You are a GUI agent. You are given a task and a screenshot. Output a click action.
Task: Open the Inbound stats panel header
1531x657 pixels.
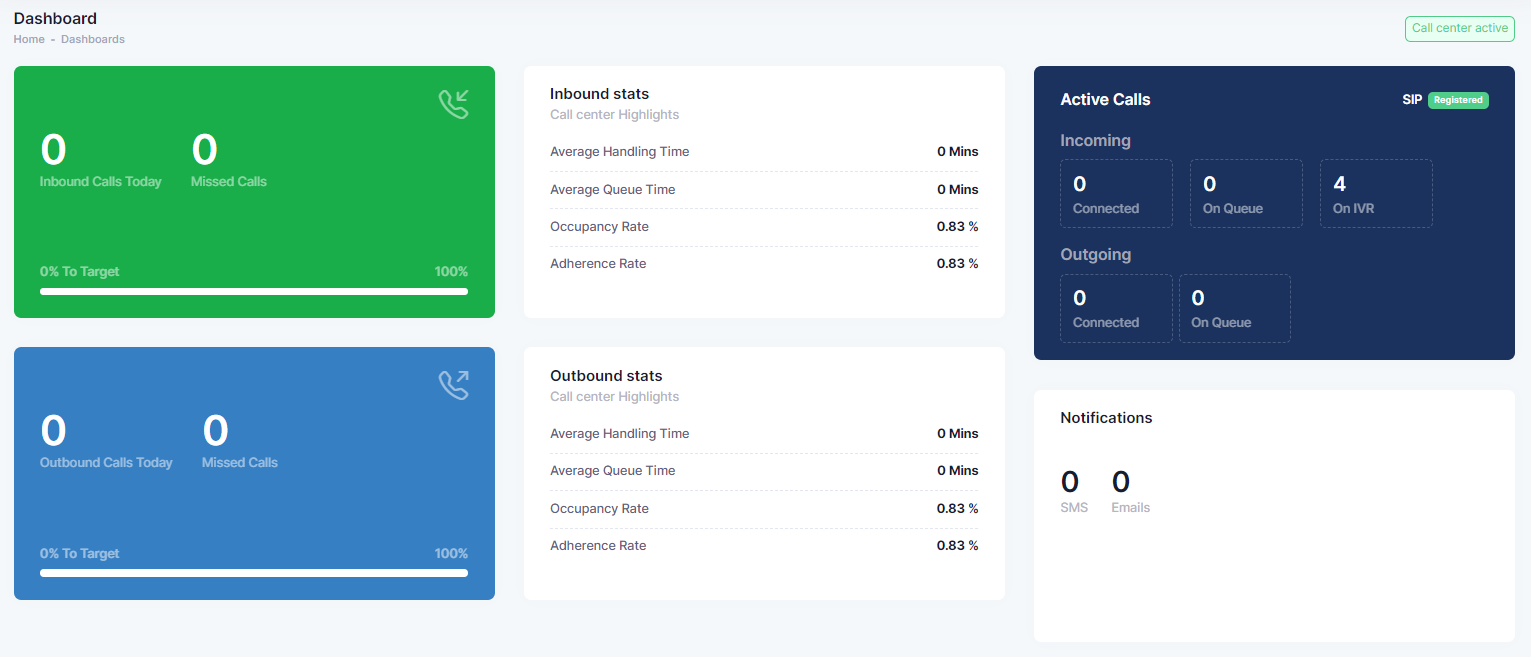[x=599, y=93]
